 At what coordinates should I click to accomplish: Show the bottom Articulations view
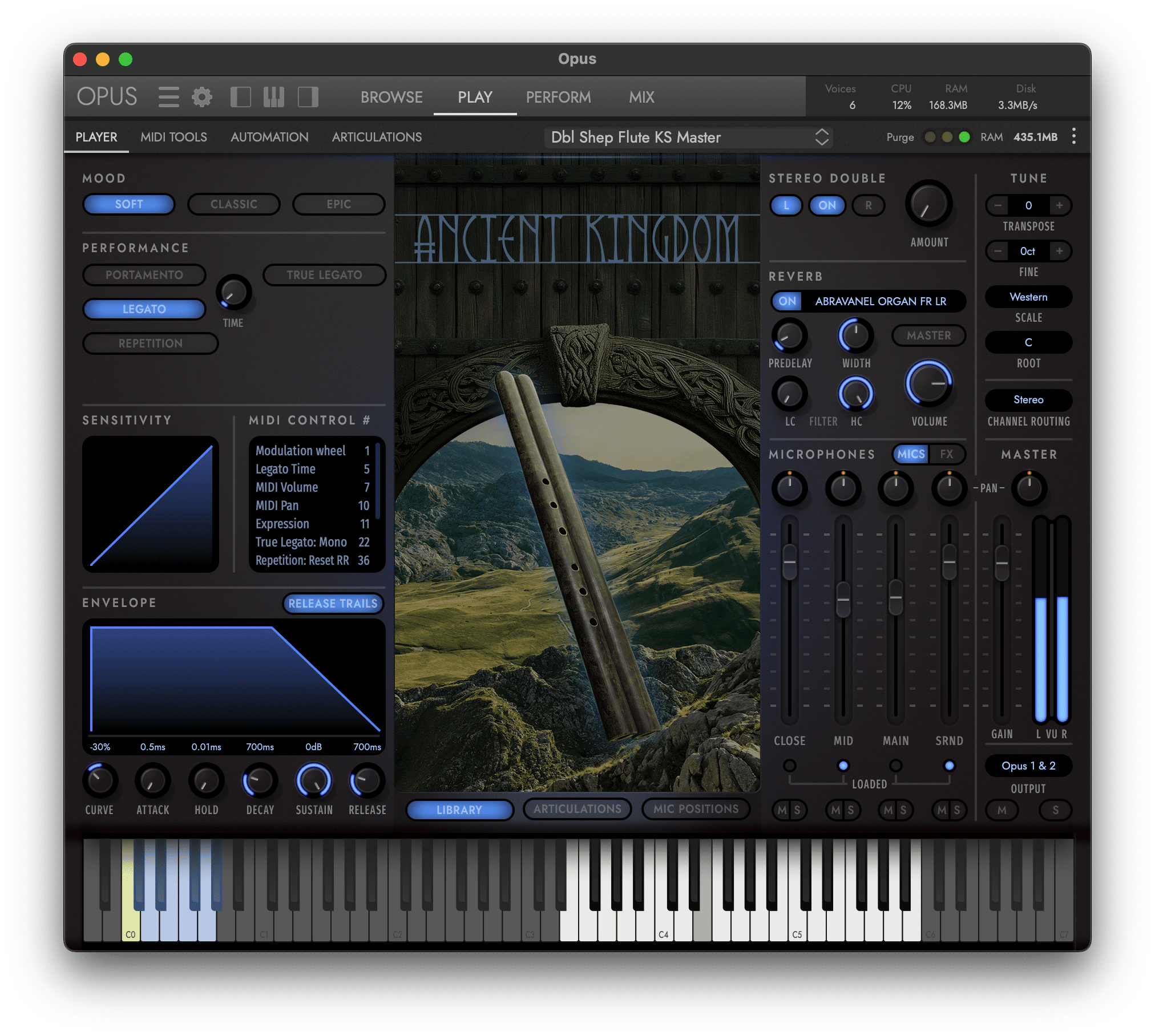(577, 809)
